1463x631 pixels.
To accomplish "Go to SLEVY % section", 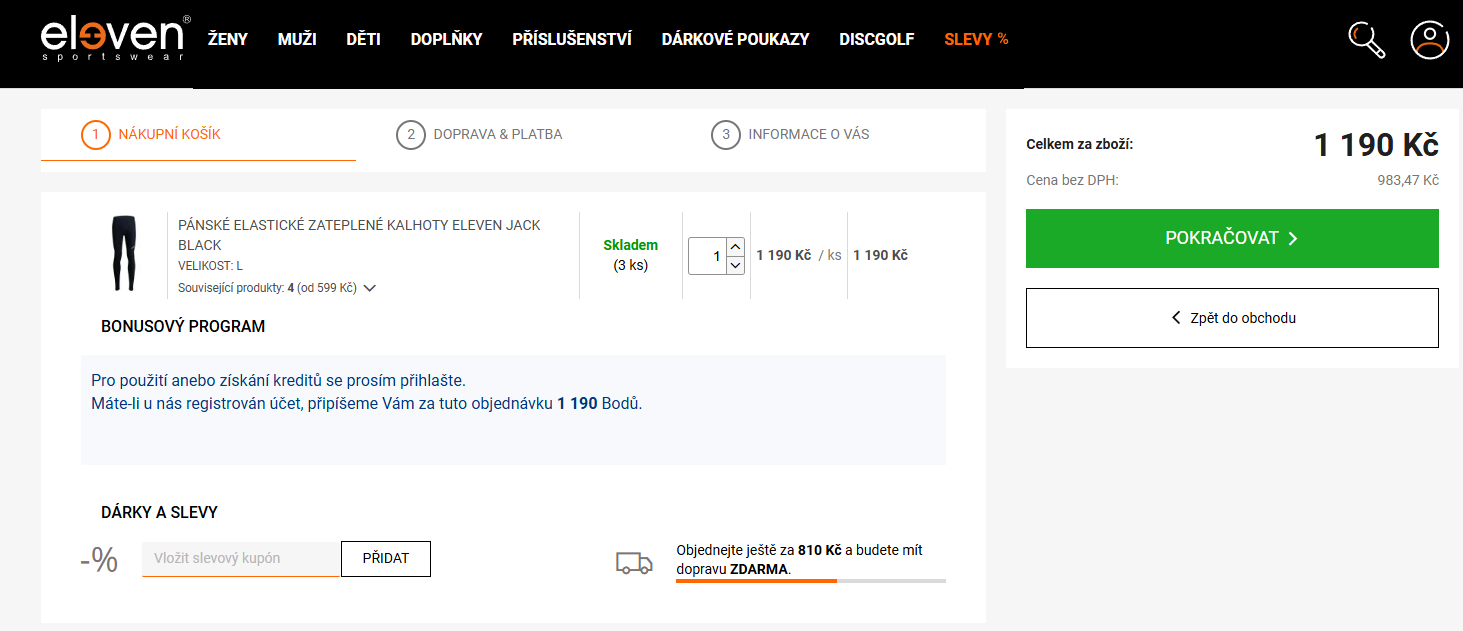I will point(976,40).
